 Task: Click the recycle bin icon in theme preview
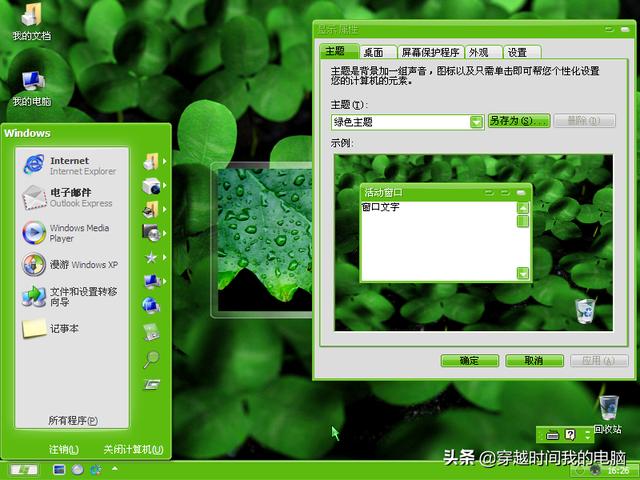[x=585, y=311]
